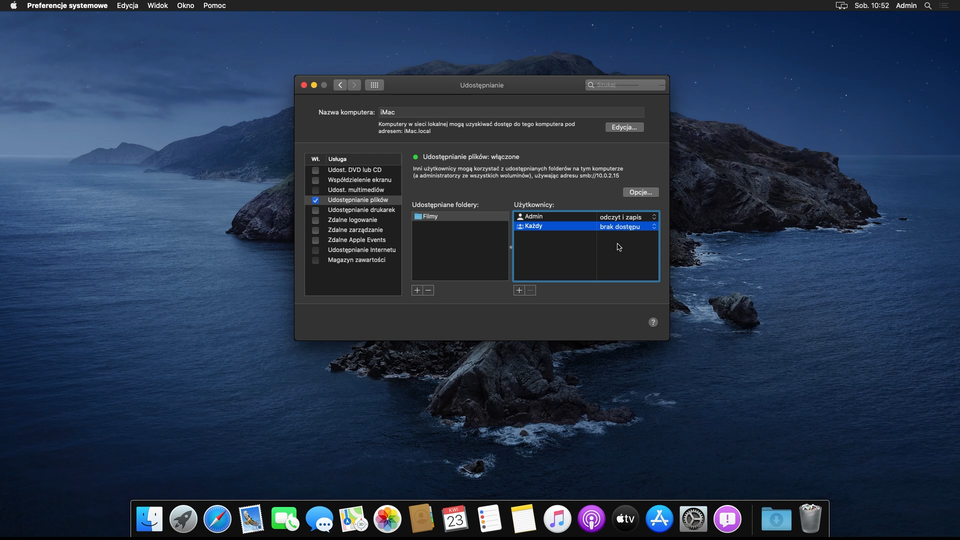Select the Filmy shared folder

[431, 216]
